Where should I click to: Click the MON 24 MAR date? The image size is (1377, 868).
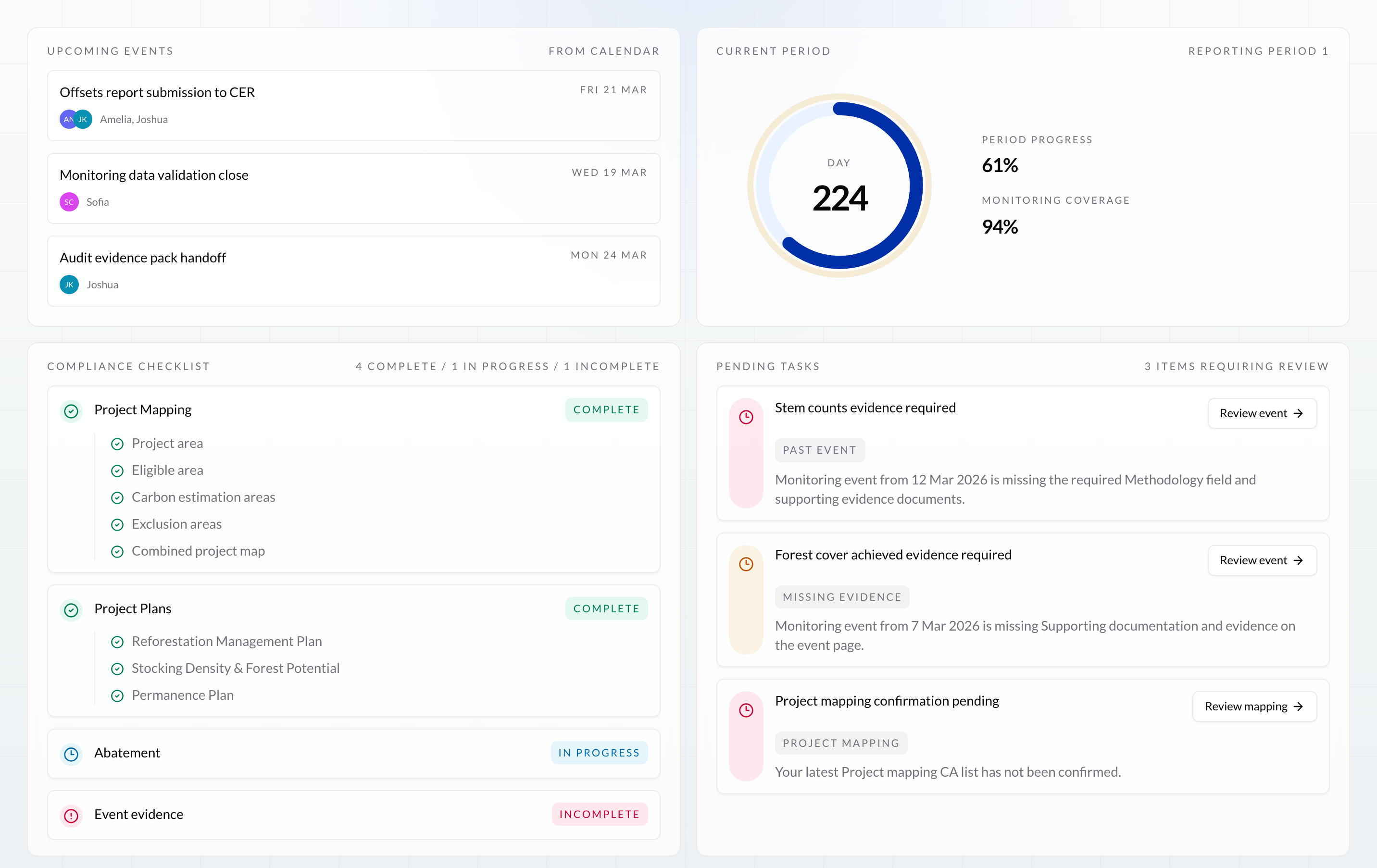pyautogui.click(x=609, y=255)
